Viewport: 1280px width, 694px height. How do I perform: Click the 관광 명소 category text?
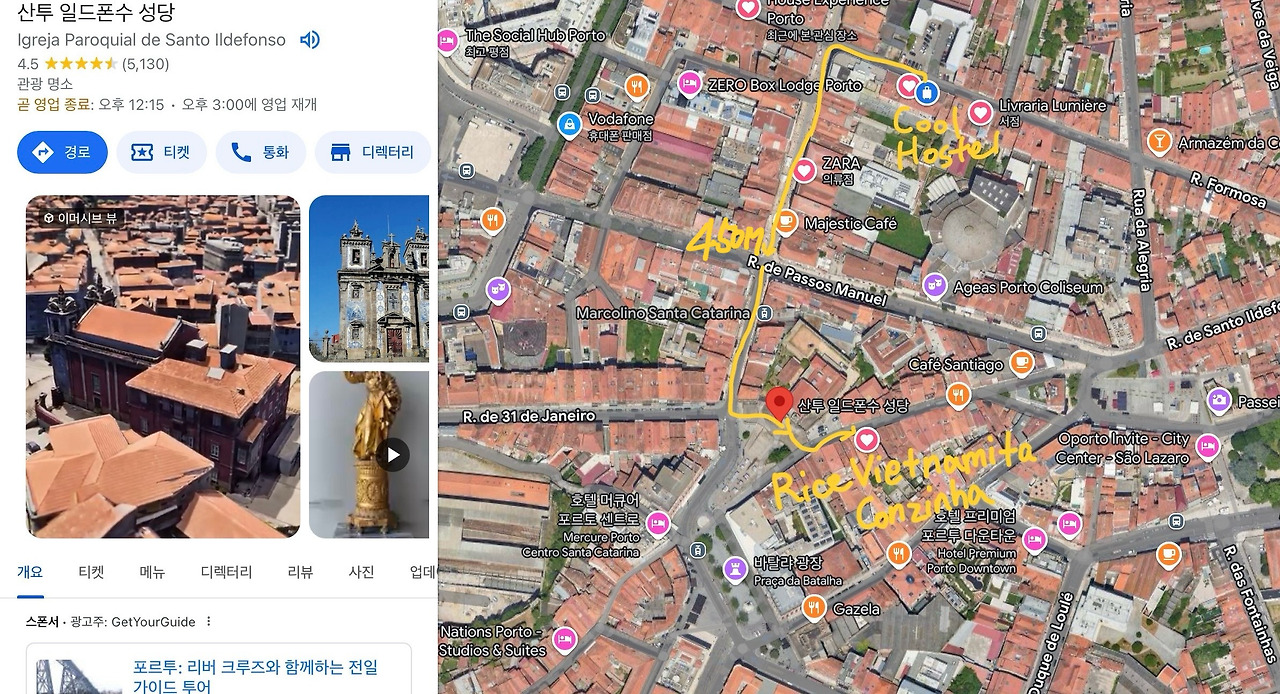(x=45, y=84)
